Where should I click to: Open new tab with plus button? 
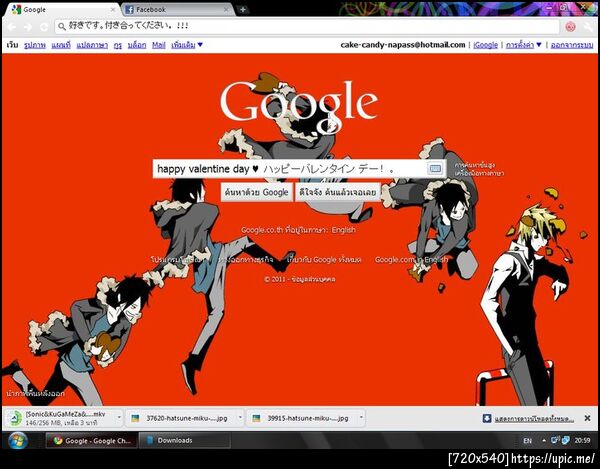click(243, 10)
